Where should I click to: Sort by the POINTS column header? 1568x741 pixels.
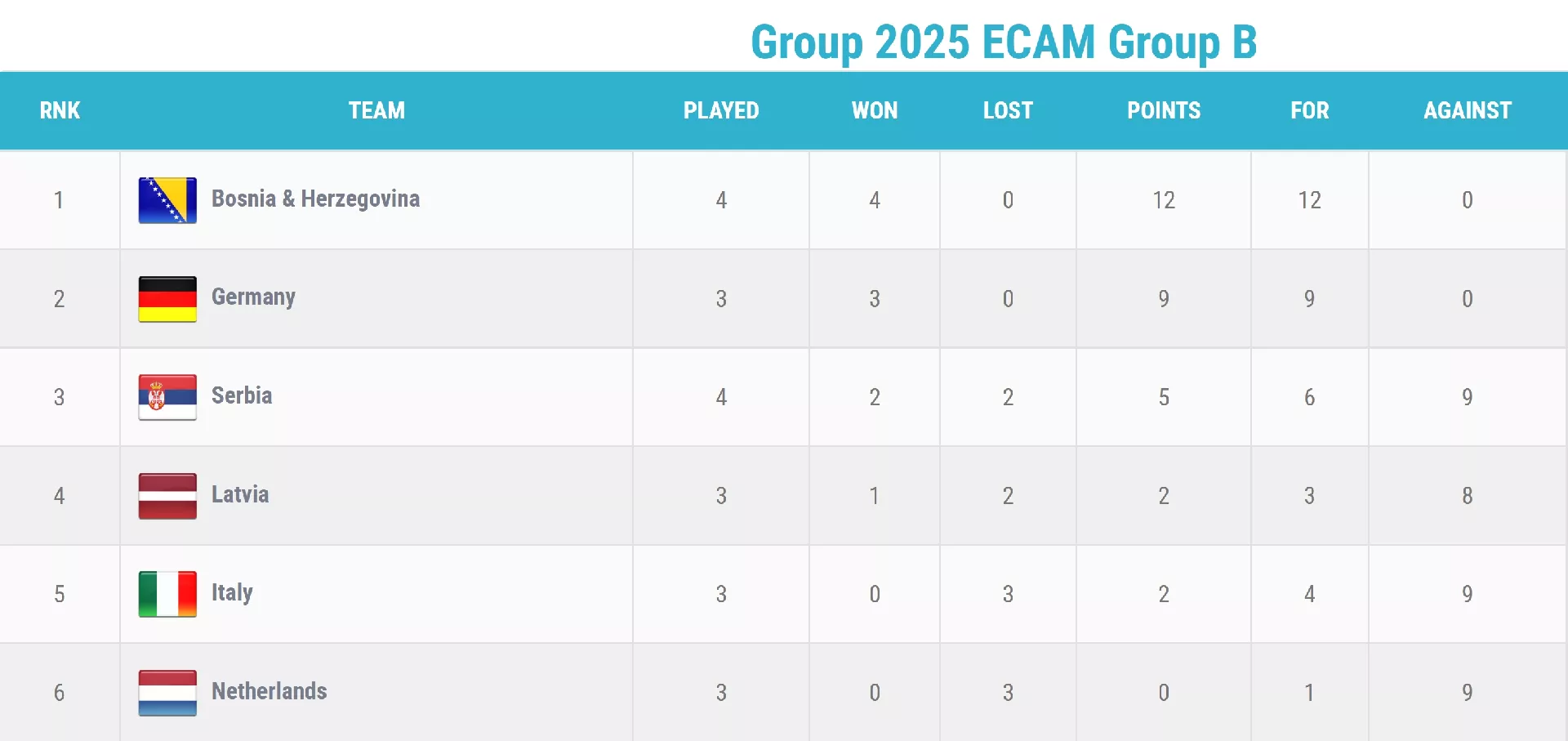1164,110
